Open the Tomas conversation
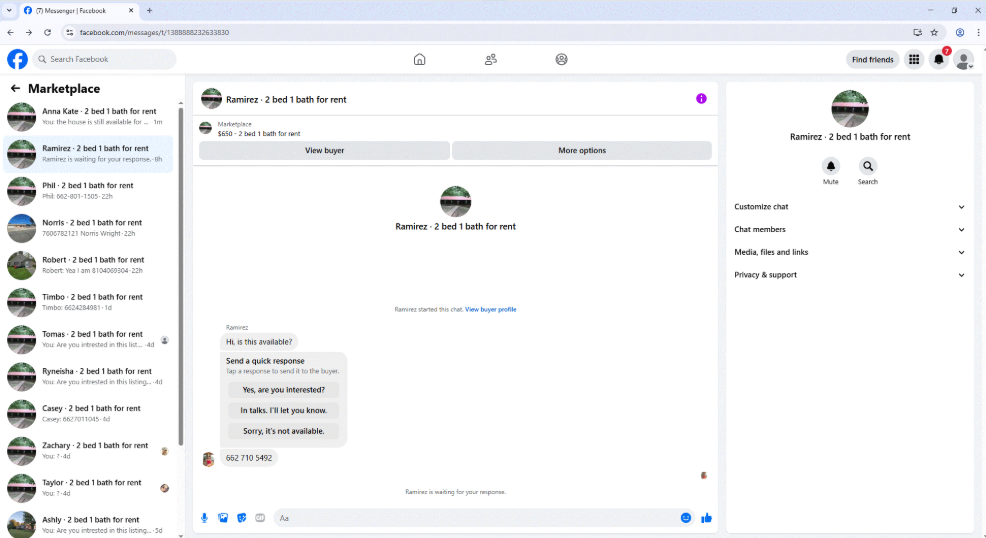Image resolution: width=986 pixels, height=538 pixels. click(89, 339)
